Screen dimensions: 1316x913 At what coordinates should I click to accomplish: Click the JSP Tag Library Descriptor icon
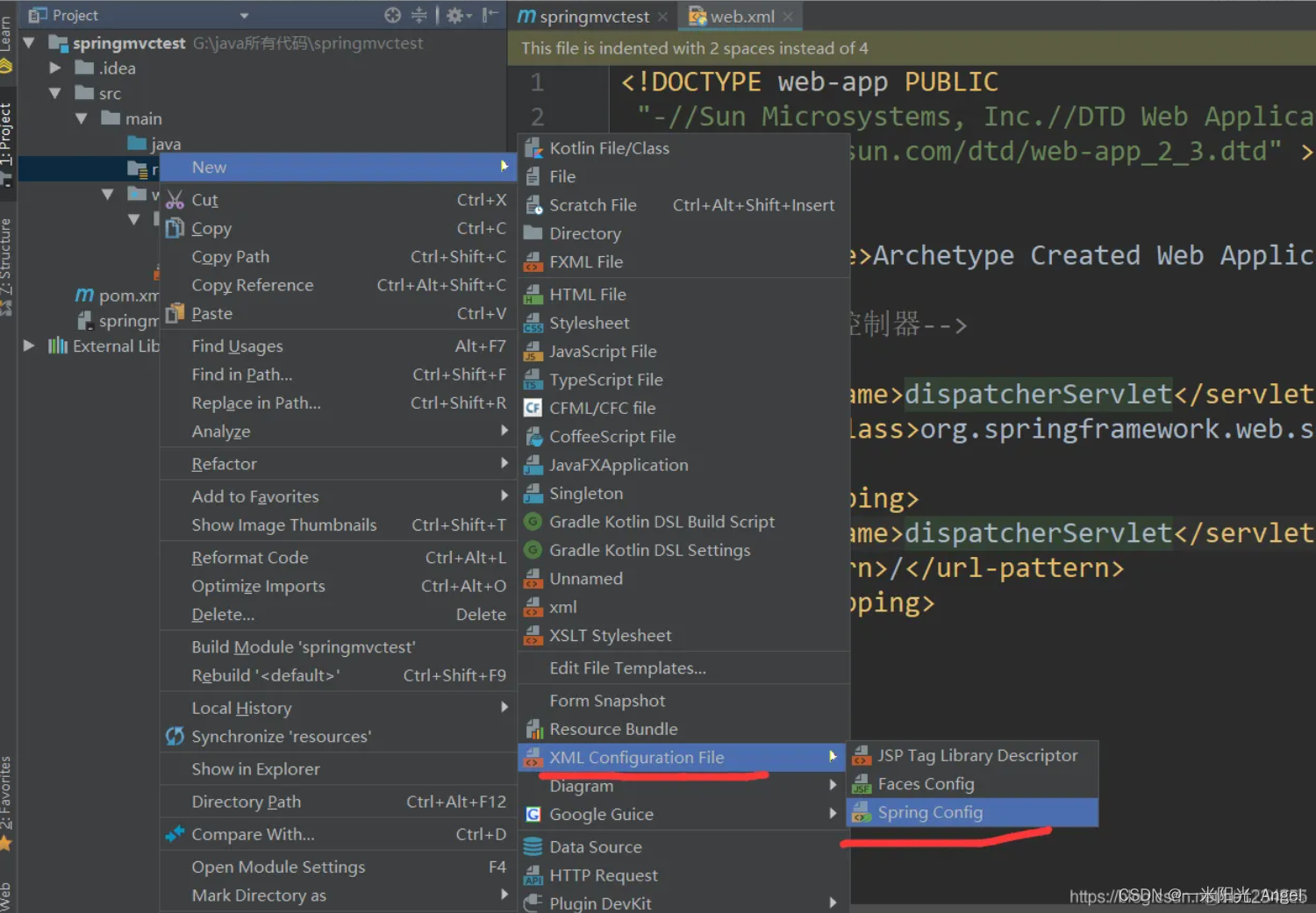pyautogui.click(x=862, y=755)
